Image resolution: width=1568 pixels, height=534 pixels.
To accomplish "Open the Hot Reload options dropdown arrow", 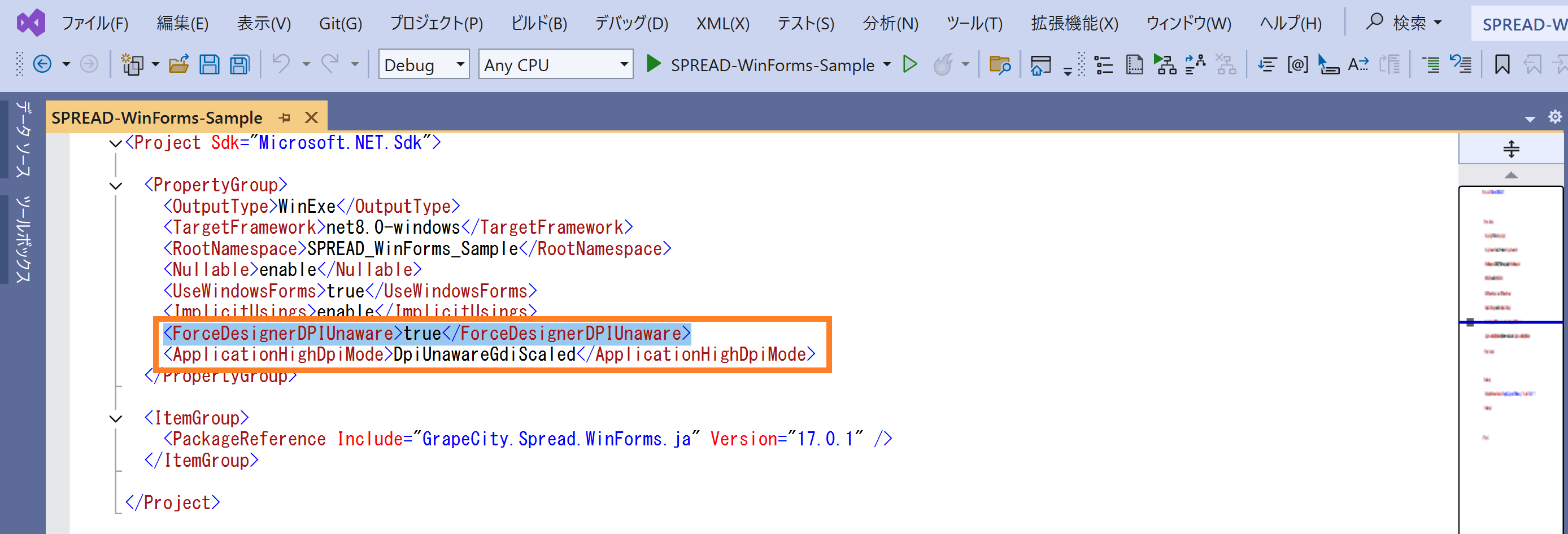I will [x=965, y=64].
